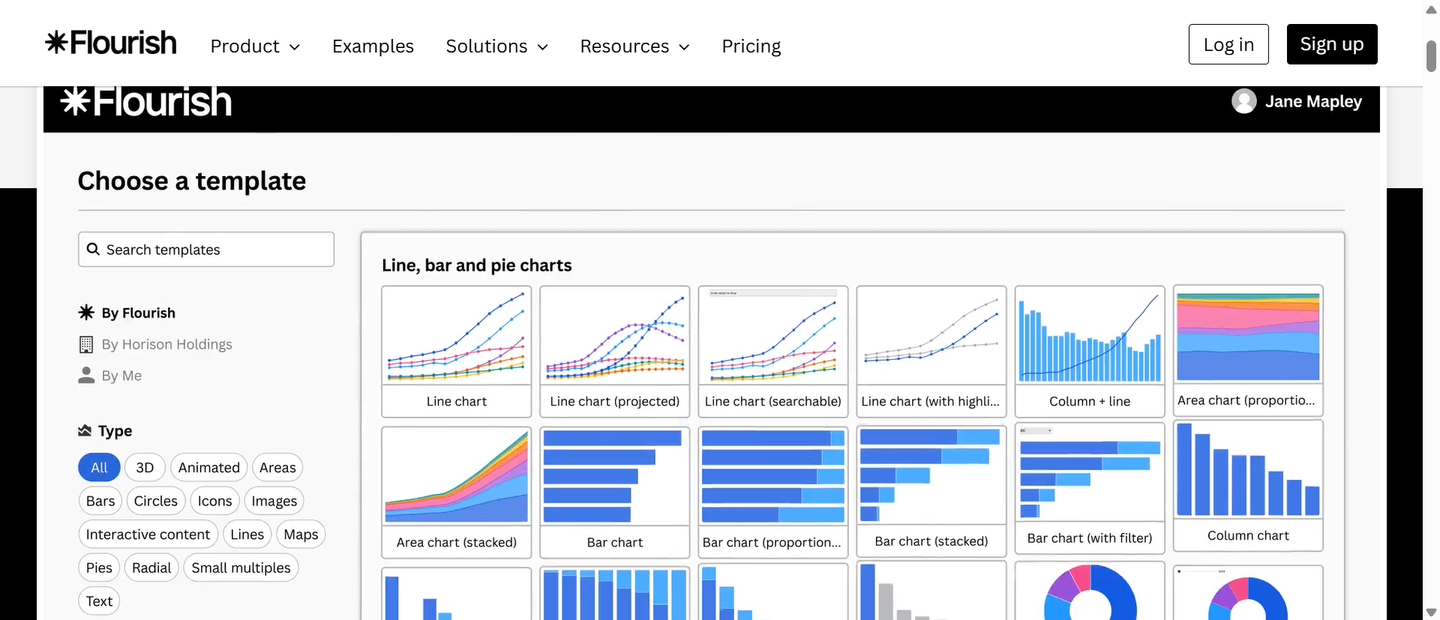Click the Log in button
Viewport: 1440px width, 620px height.
tap(1229, 44)
